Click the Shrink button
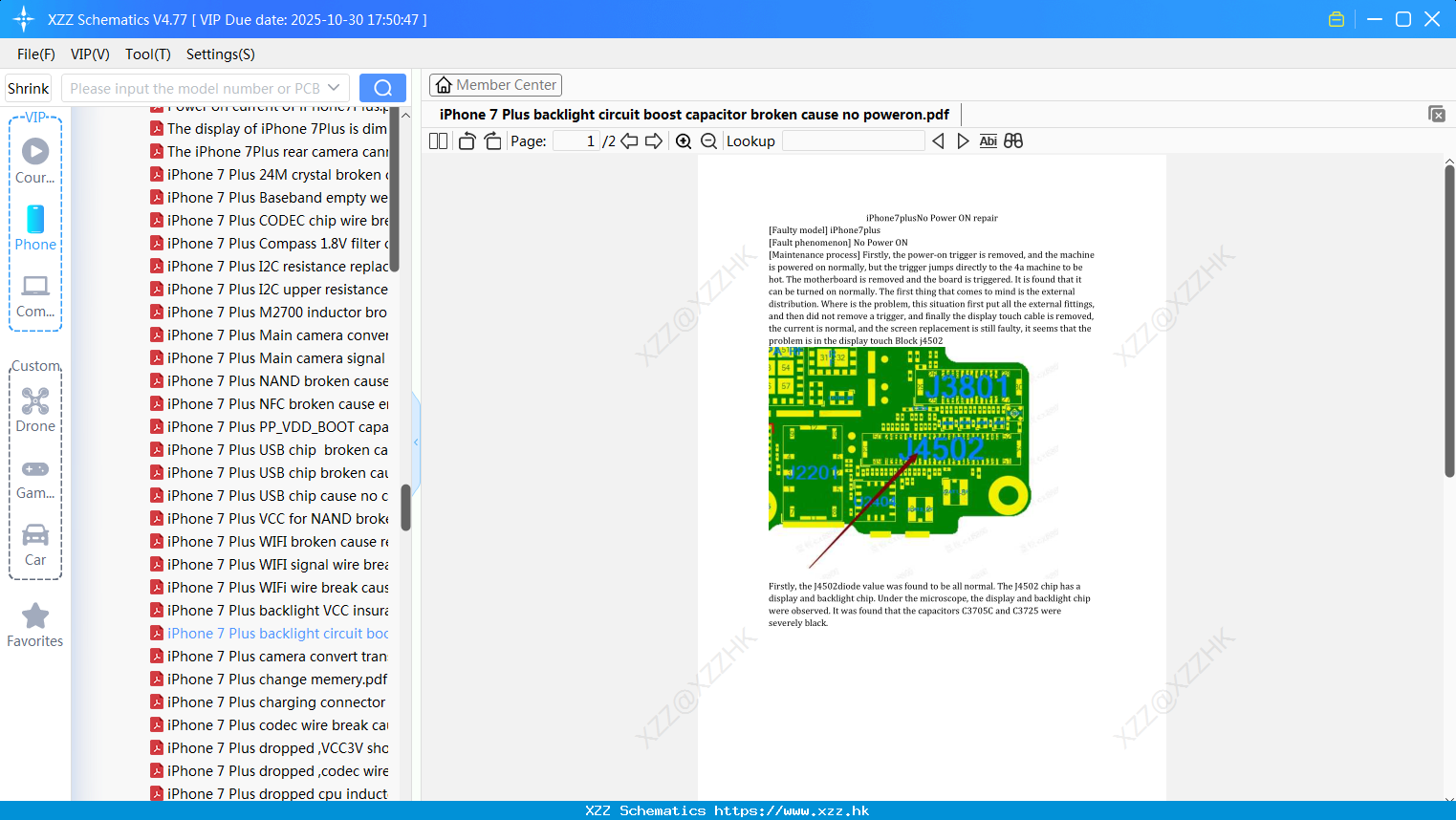This screenshot has width=1456, height=820. [x=29, y=88]
